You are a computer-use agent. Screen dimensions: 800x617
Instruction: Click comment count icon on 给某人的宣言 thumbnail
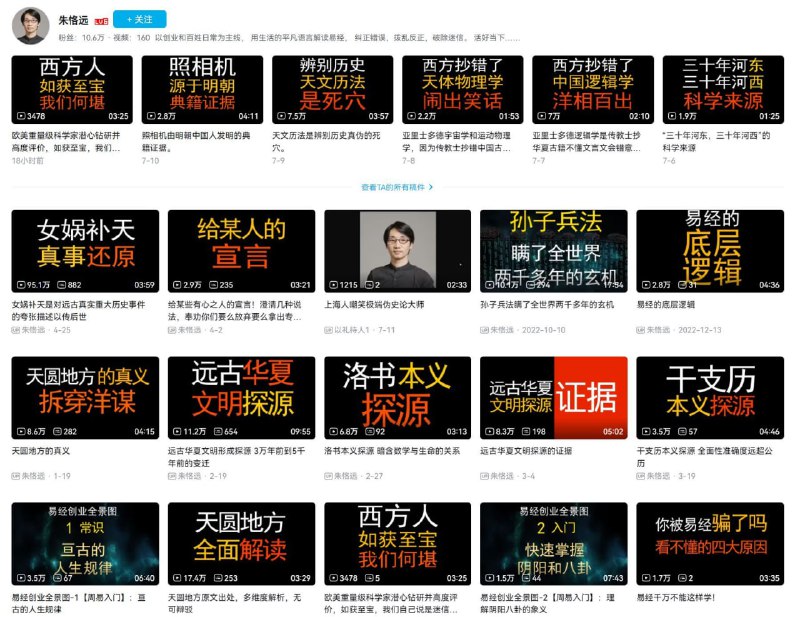[212, 285]
